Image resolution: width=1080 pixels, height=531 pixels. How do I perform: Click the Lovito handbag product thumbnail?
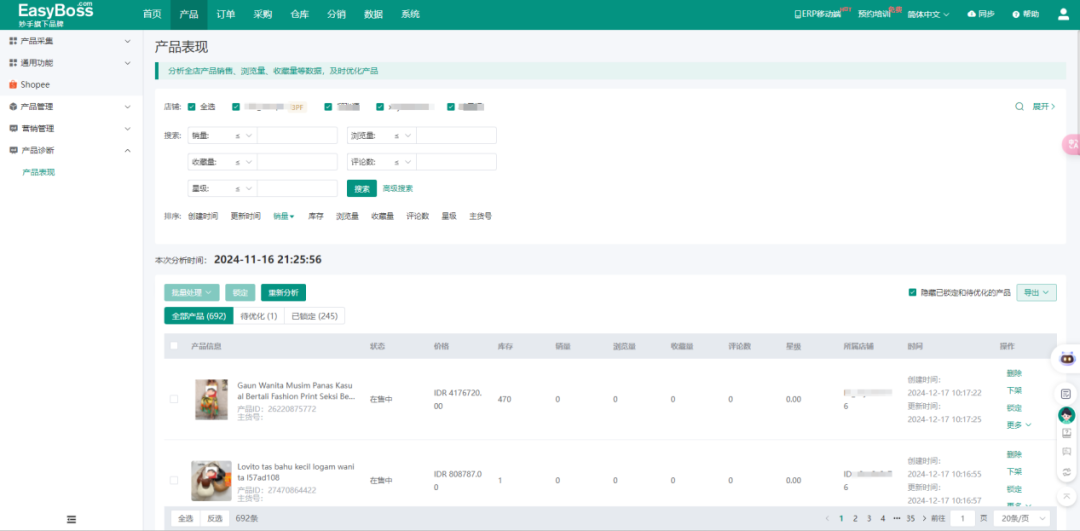tap(211, 481)
